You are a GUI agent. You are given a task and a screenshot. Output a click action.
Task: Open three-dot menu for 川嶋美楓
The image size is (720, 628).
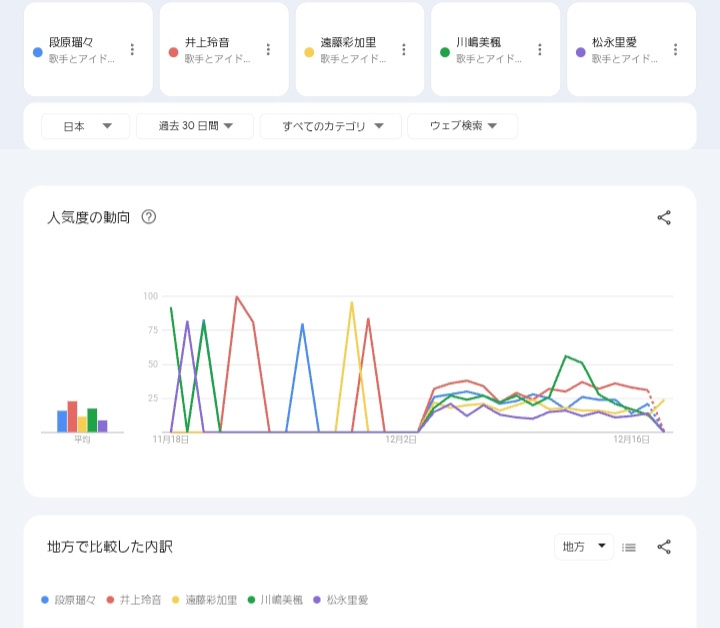(540, 50)
